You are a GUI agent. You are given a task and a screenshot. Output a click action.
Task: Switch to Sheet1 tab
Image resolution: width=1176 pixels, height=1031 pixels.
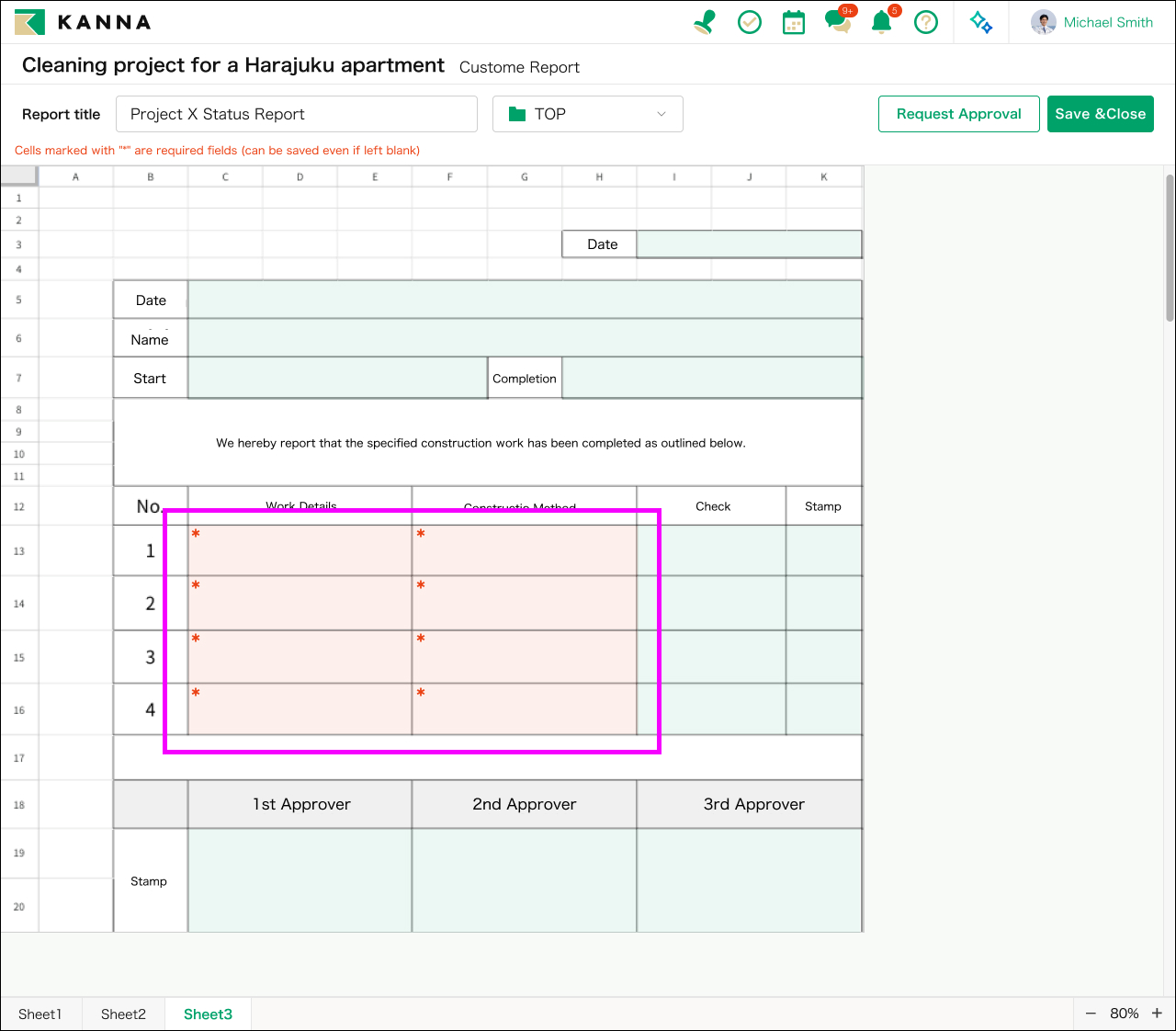[40, 1014]
